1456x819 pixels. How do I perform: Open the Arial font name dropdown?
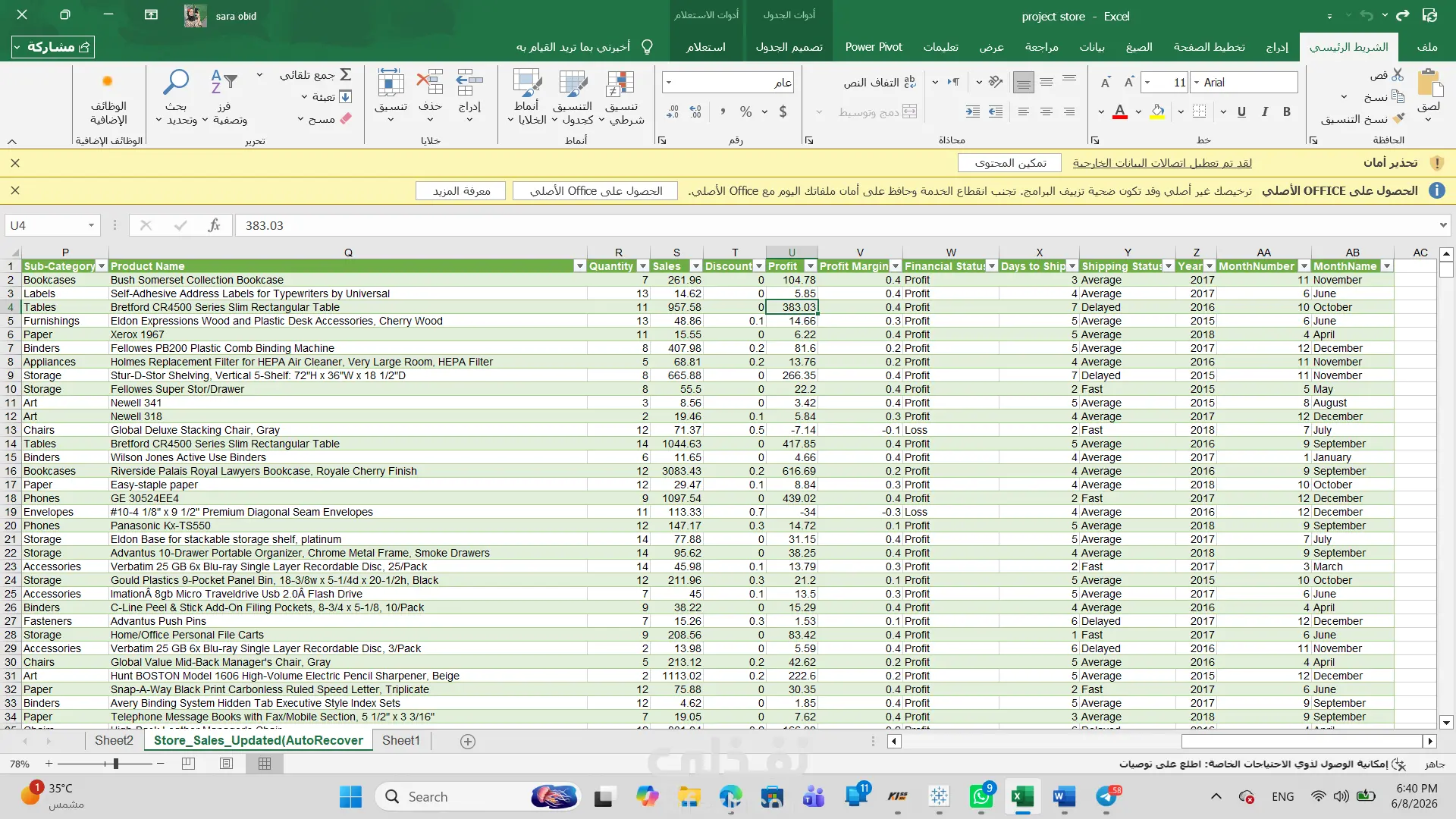pos(1197,83)
